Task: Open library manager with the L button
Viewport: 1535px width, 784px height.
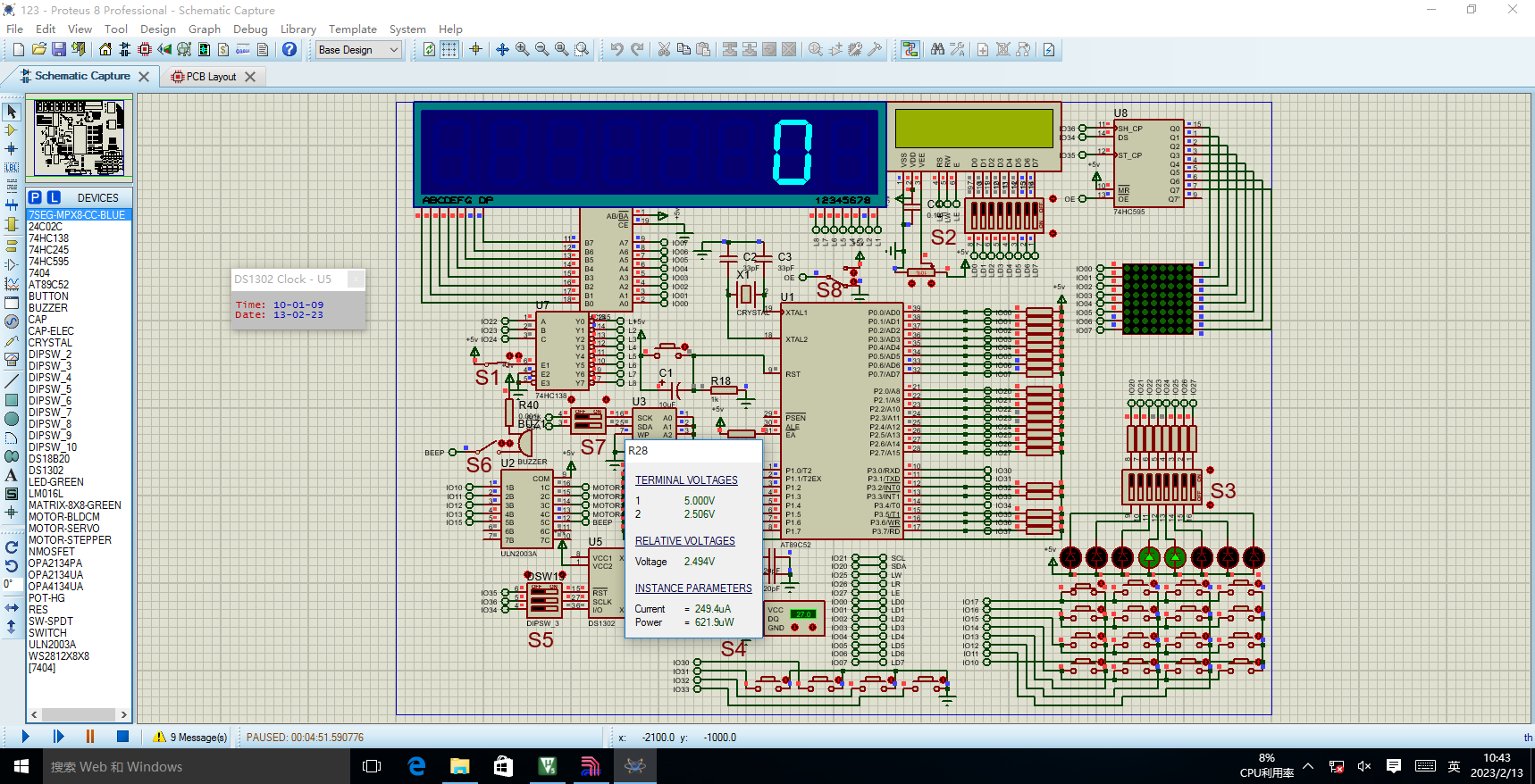Action: click(54, 197)
